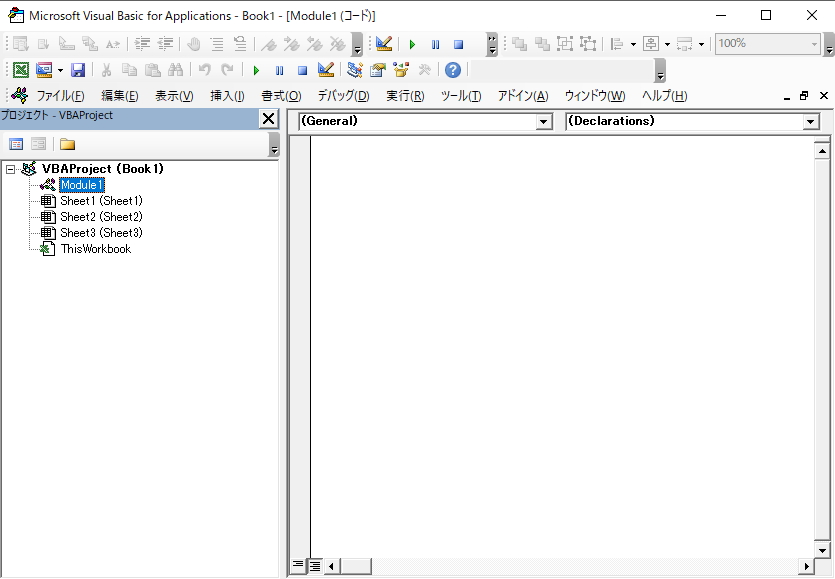
Task: Click the Bring to Front icon
Action: coord(519,44)
